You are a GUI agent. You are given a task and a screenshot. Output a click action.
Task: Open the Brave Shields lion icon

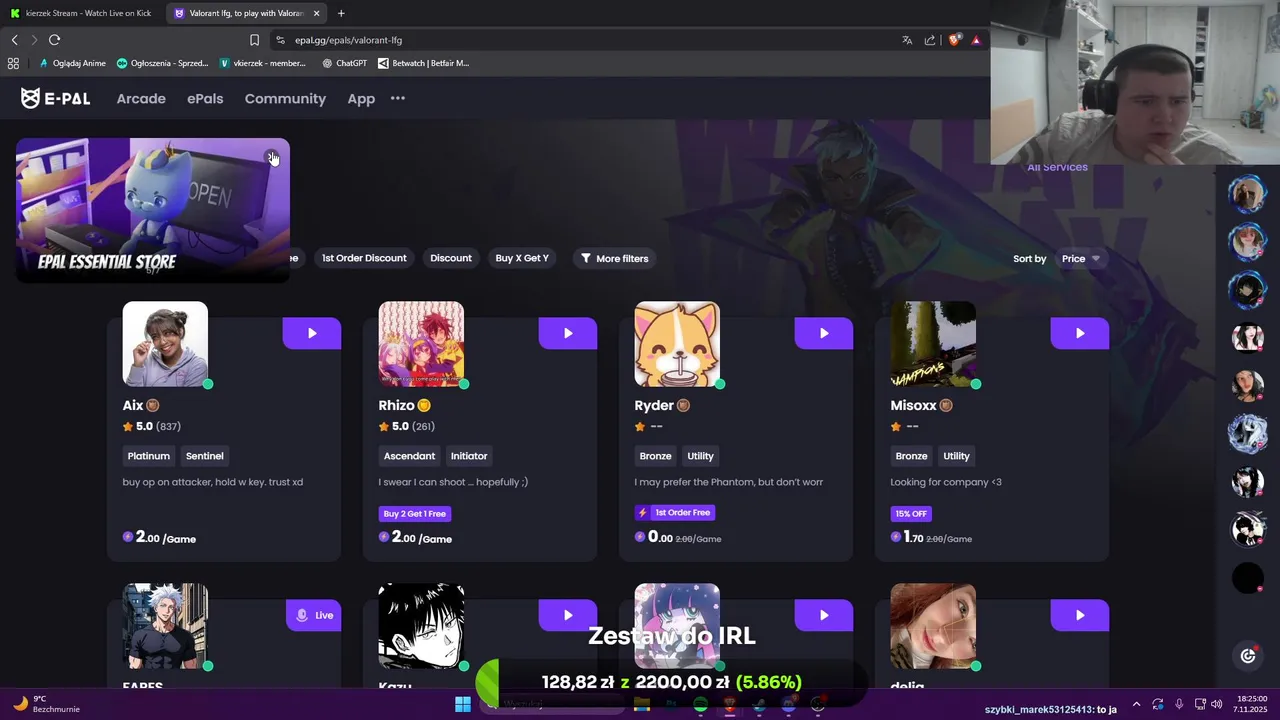(x=955, y=40)
